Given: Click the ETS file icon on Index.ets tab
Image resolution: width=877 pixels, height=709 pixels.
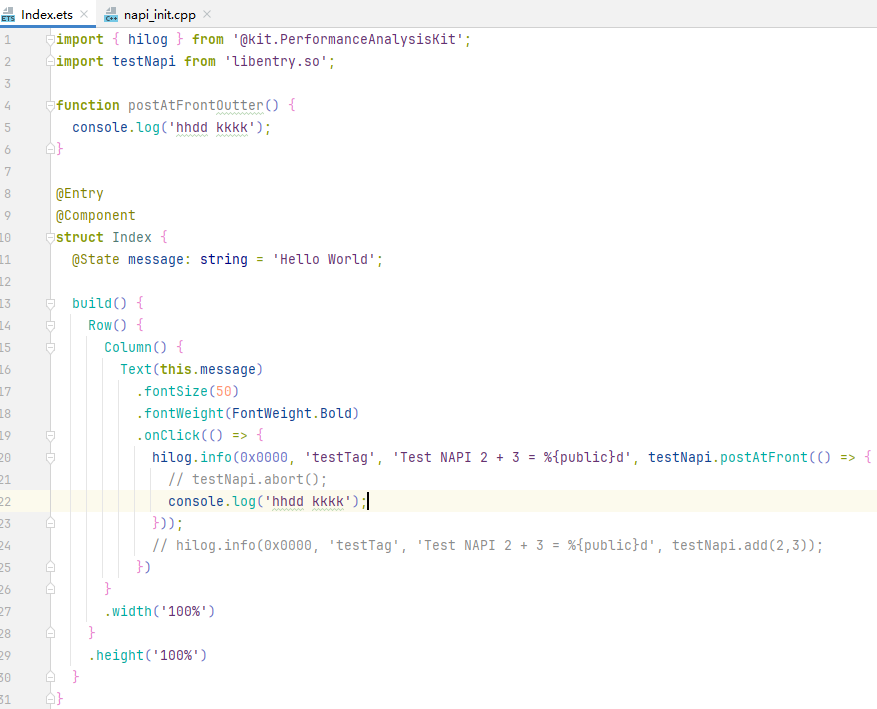Looking at the screenshot, I should coord(9,15).
